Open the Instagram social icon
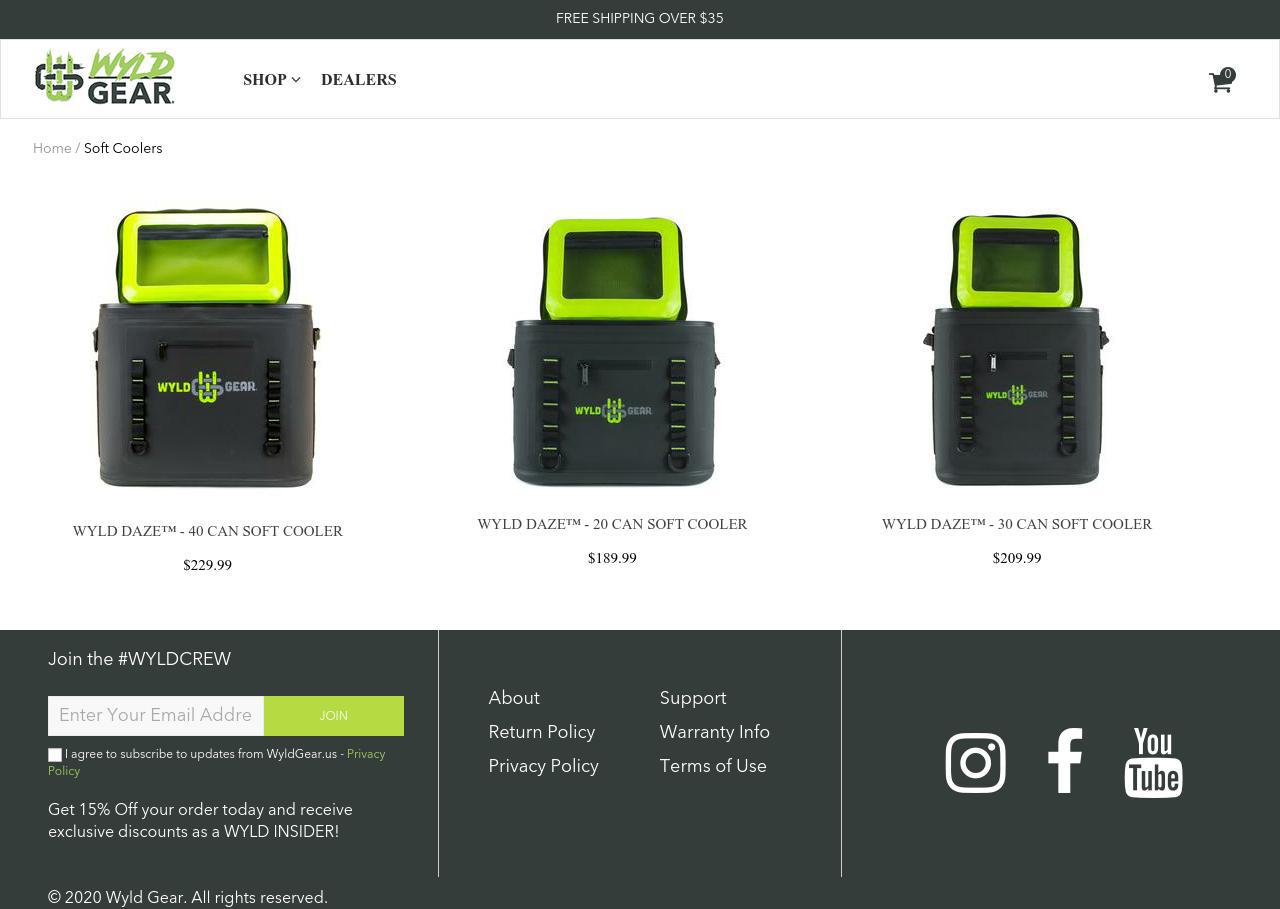 tap(975, 763)
